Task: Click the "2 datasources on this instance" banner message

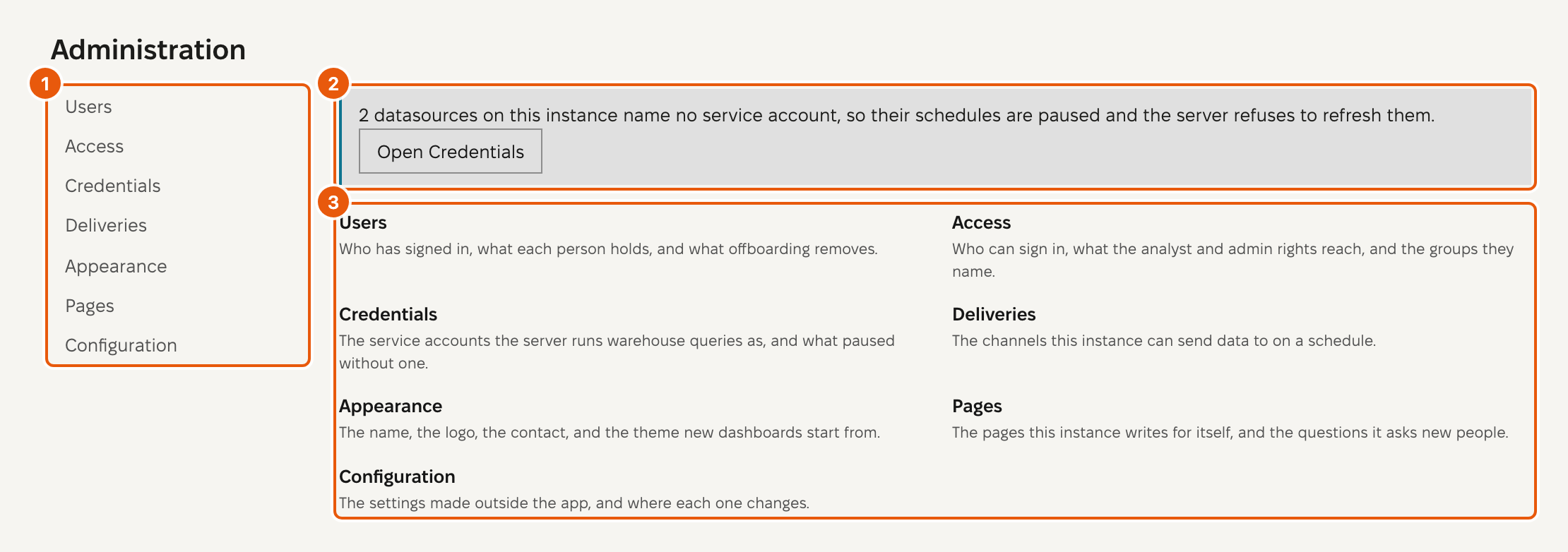Action: pyautogui.click(x=896, y=115)
